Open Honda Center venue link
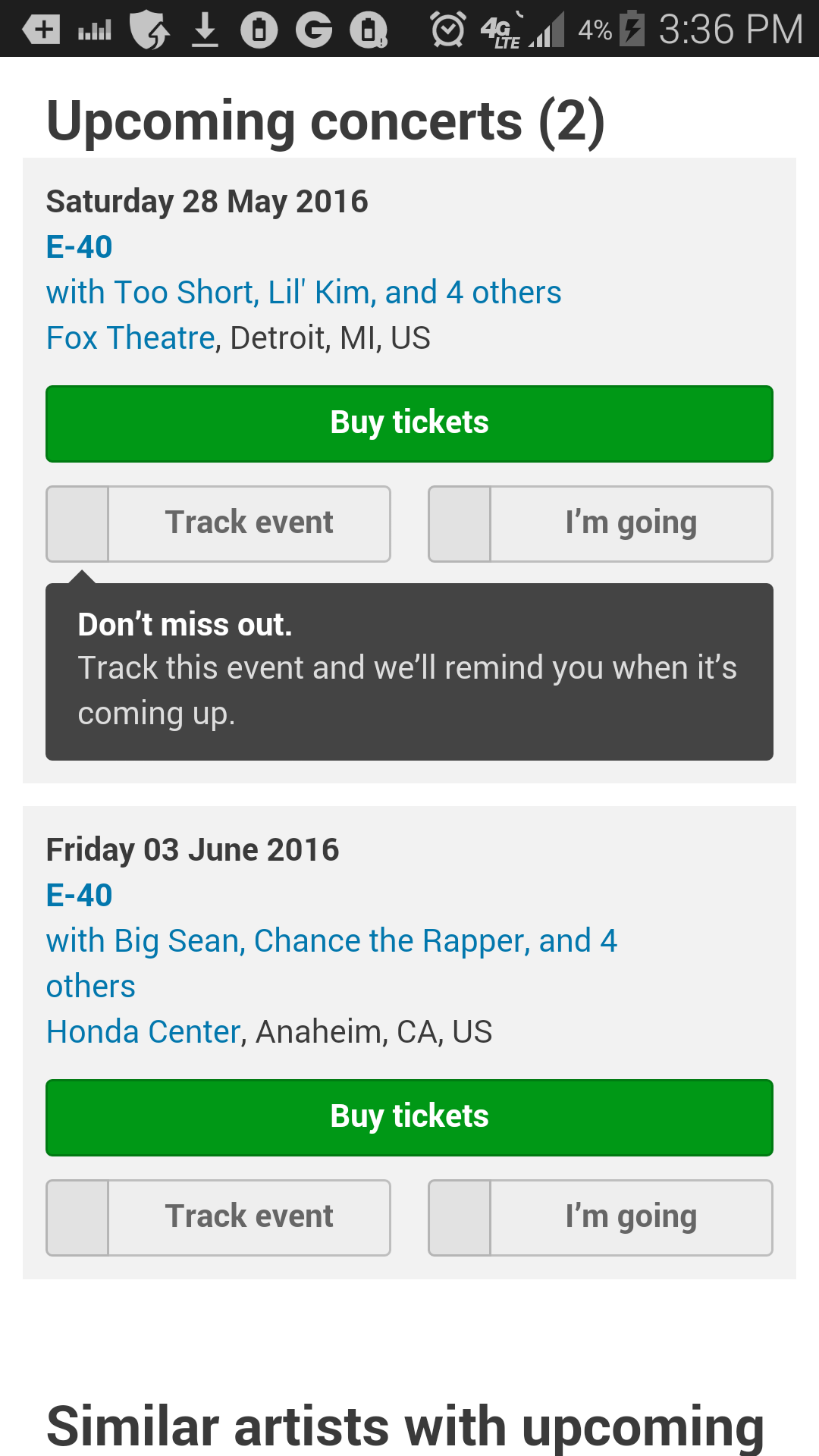Image resolution: width=819 pixels, height=1456 pixels. (x=143, y=1031)
